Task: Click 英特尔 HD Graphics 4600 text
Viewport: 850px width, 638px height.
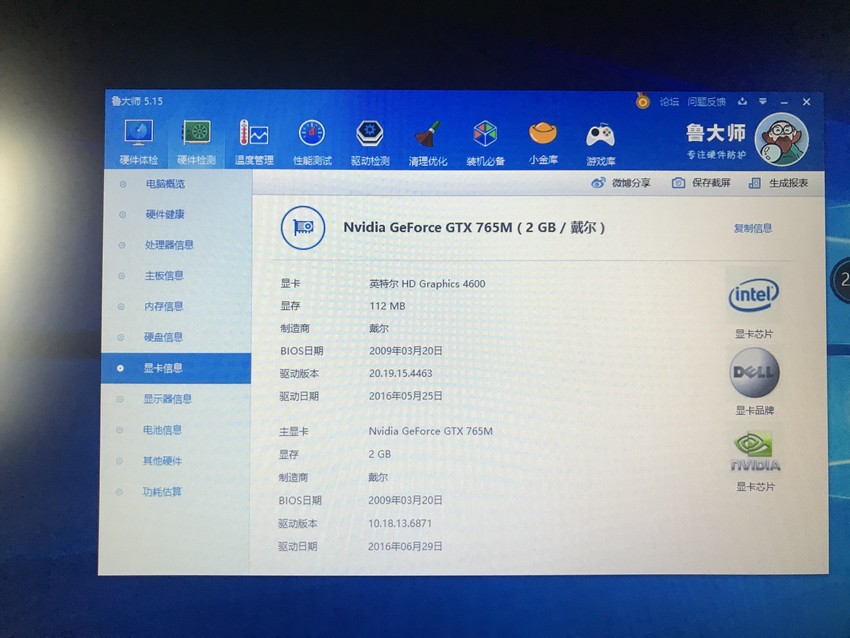Action: point(427,283)
